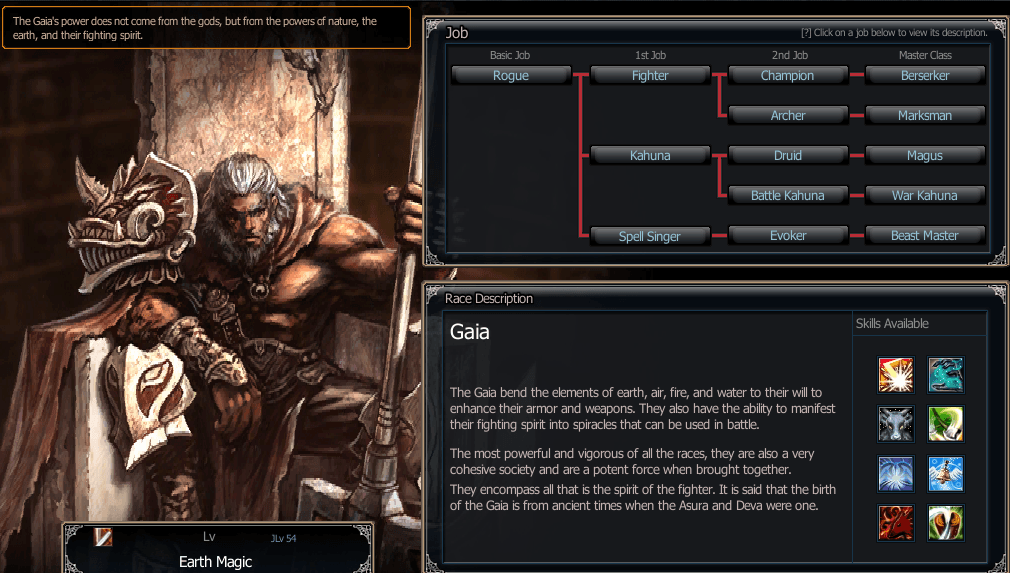This screenshot has width=1010, height=573.
Task: View the Druid job description
Action: pyautogui.click(x=788, y=155)
